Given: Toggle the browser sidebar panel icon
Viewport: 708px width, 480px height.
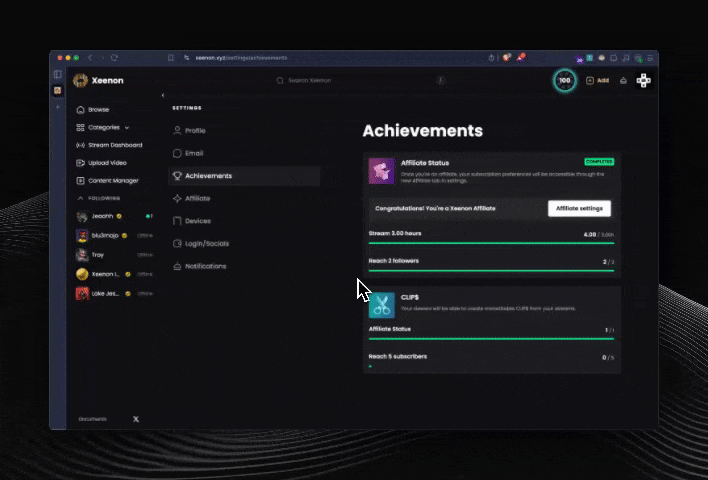Looking at the screenshot, I should click(x=58, y=74).
